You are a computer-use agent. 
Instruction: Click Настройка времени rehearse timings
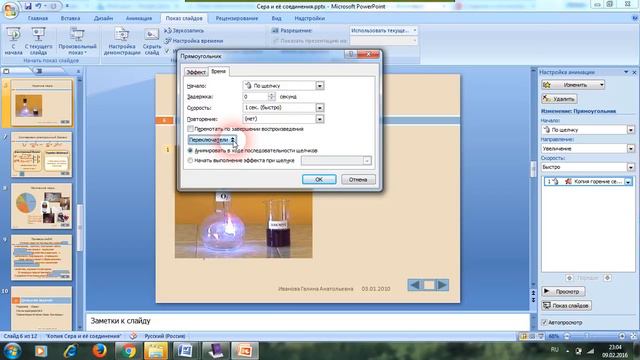click(x=194, y=41)
